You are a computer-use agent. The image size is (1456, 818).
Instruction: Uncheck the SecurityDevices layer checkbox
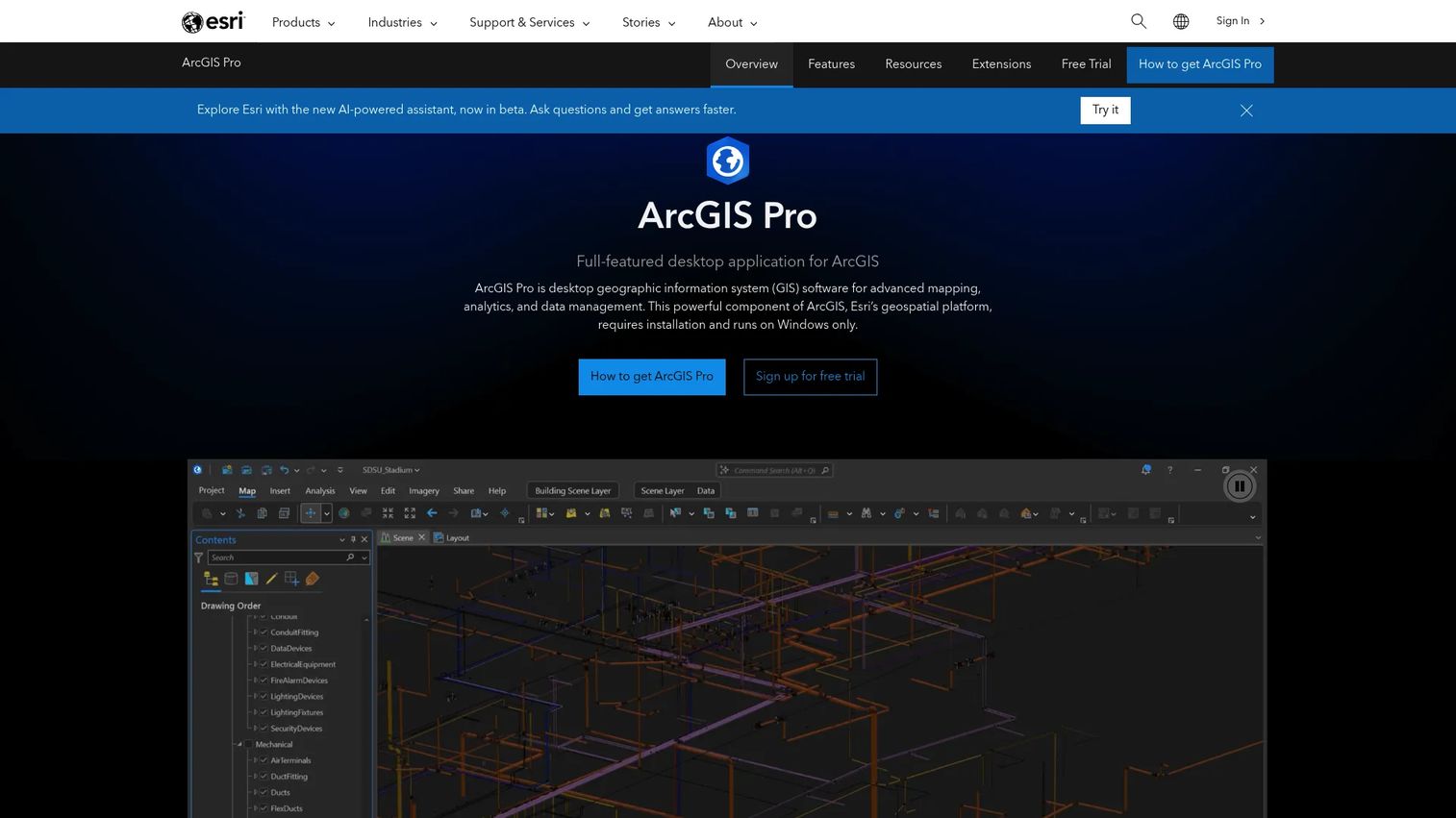tap(264, 729)
